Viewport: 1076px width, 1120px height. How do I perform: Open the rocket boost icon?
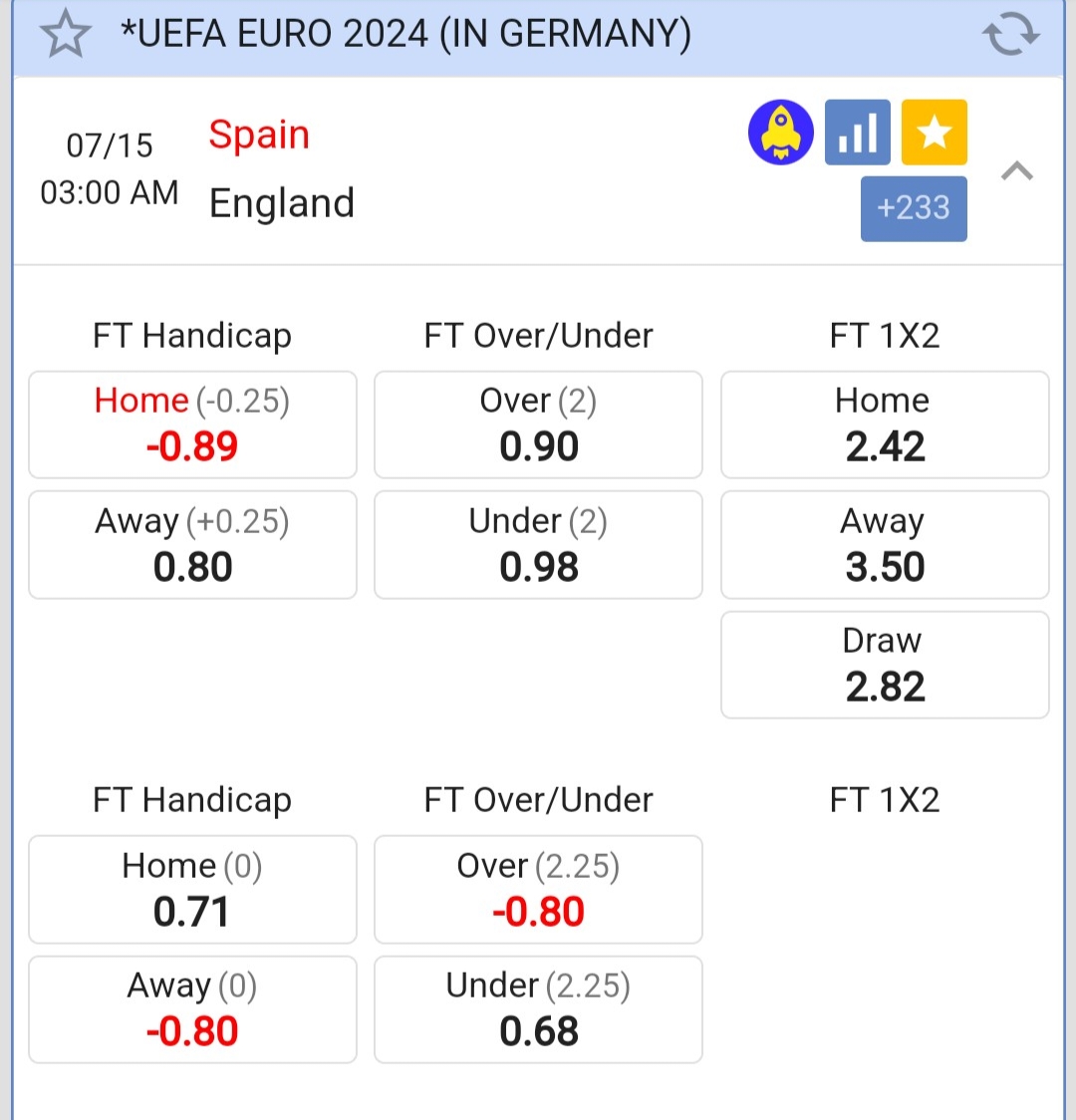pyautogui.click(x=780, y=133)
